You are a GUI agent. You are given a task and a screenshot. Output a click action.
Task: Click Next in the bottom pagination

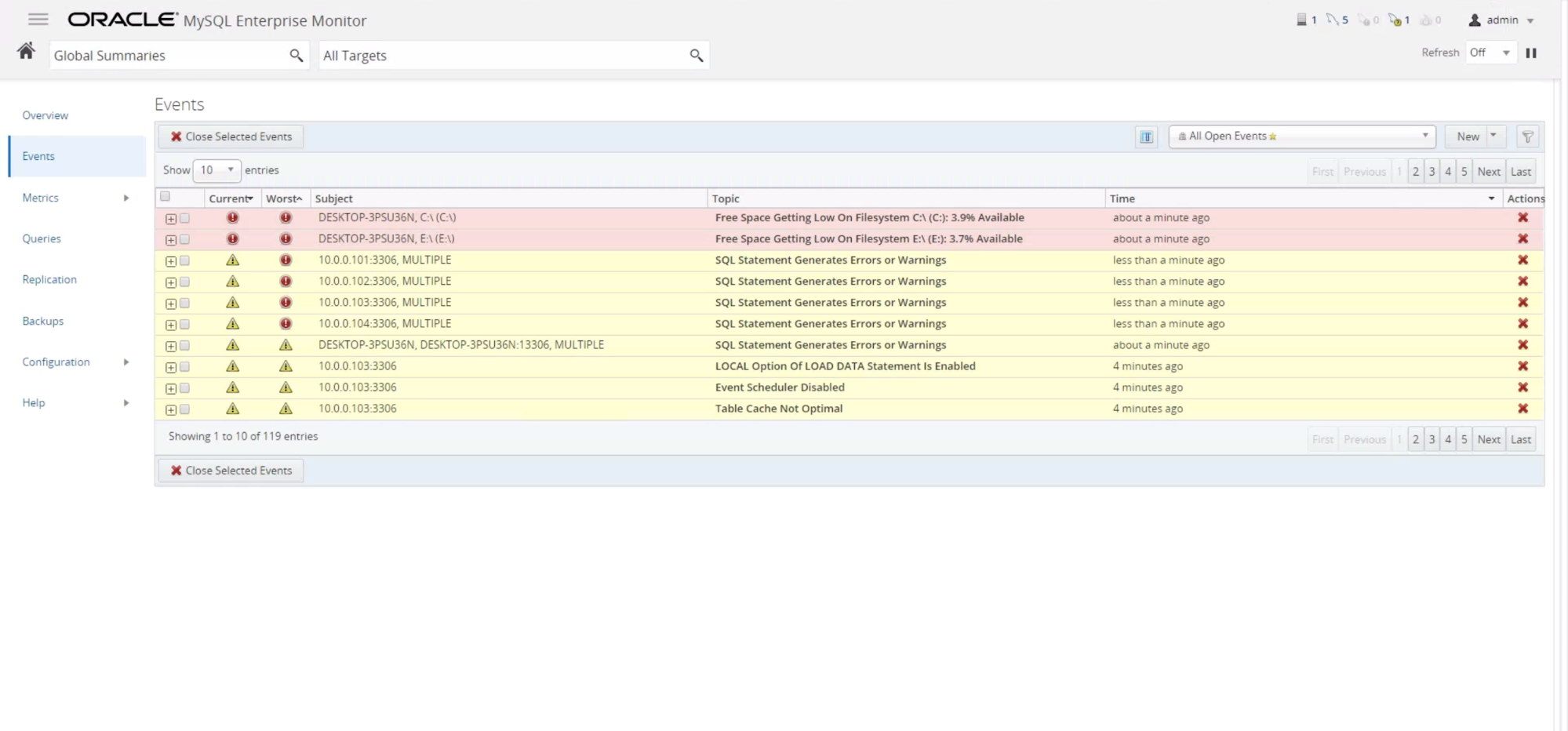1488,440
